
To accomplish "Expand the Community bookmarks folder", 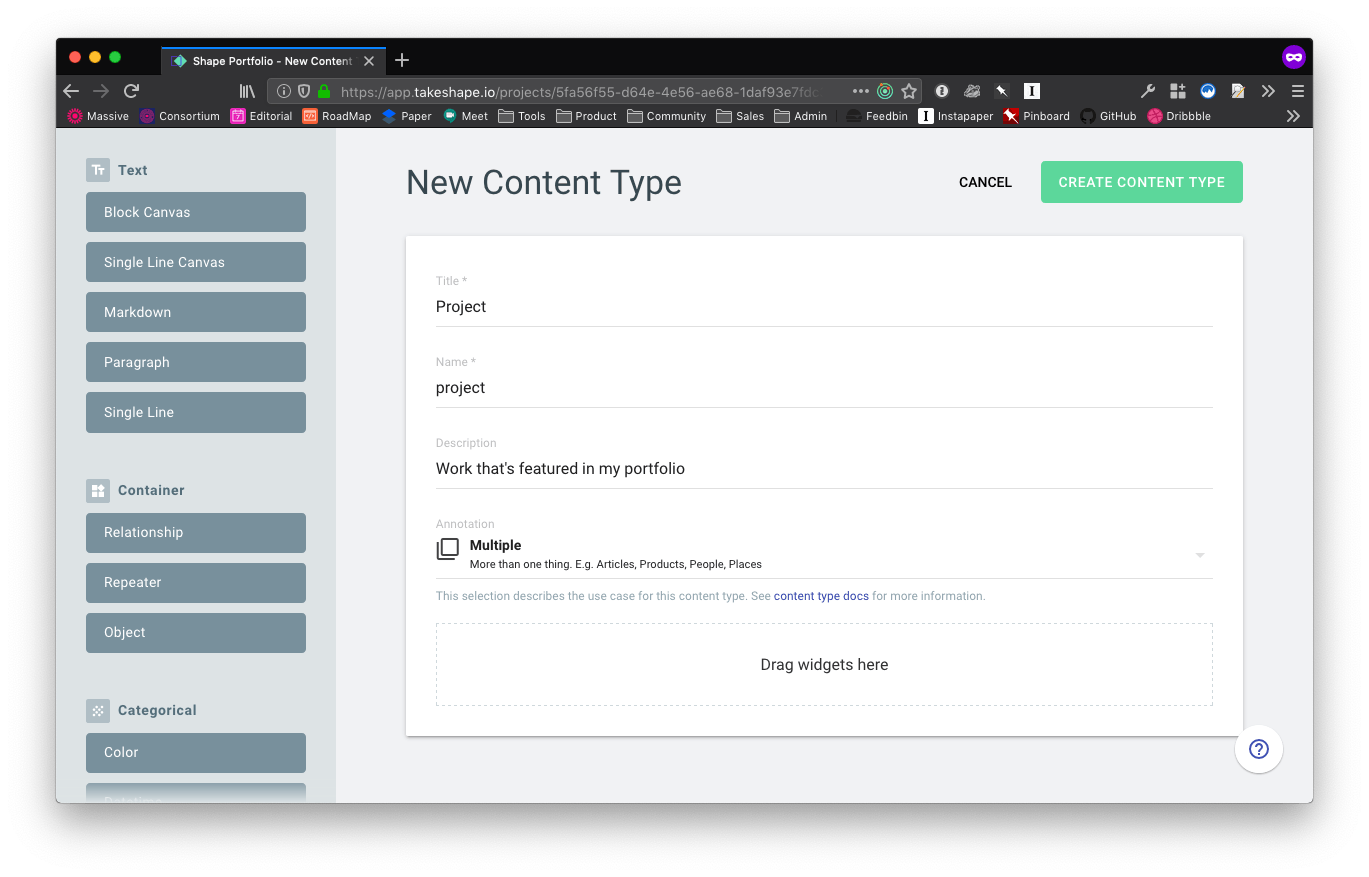I will [x=667, y=116].
